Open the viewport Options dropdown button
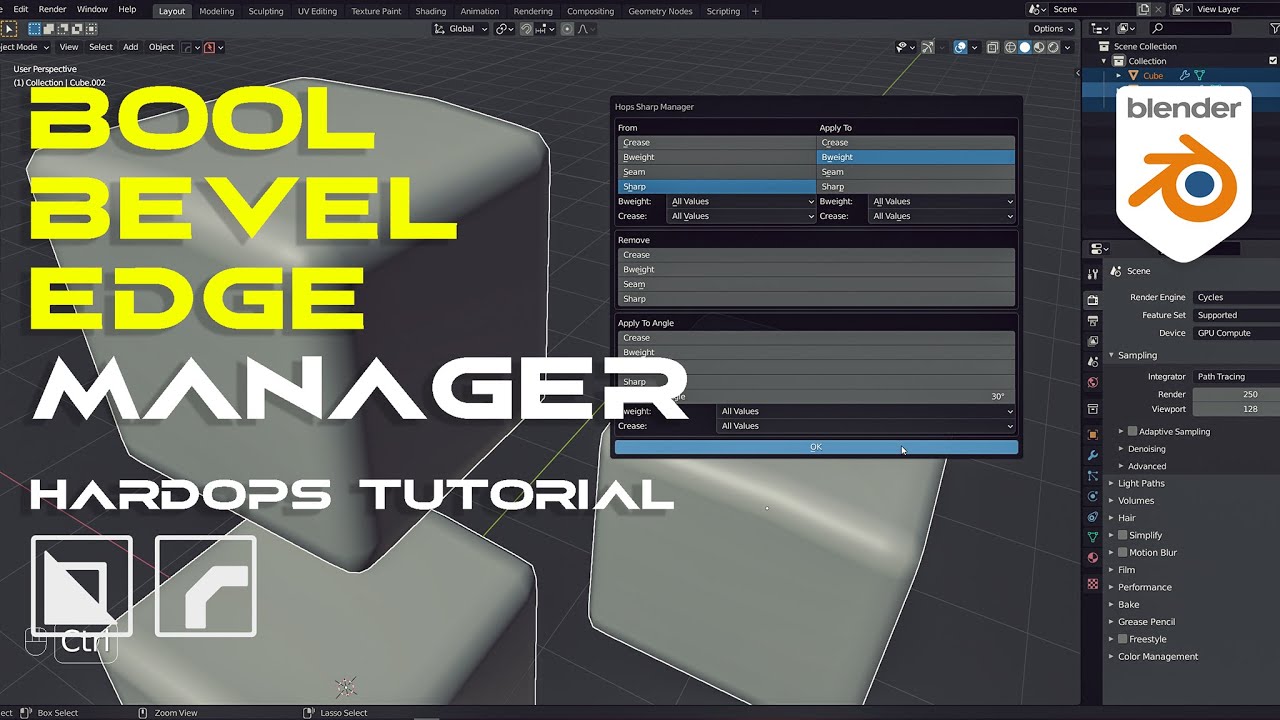 pos(1053,29)
